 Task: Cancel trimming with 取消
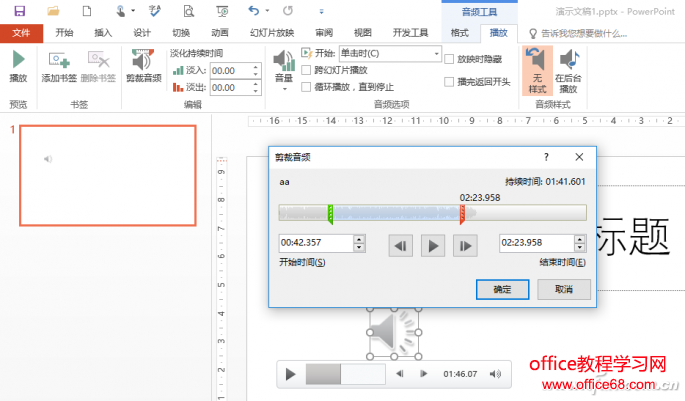point(564,289)
